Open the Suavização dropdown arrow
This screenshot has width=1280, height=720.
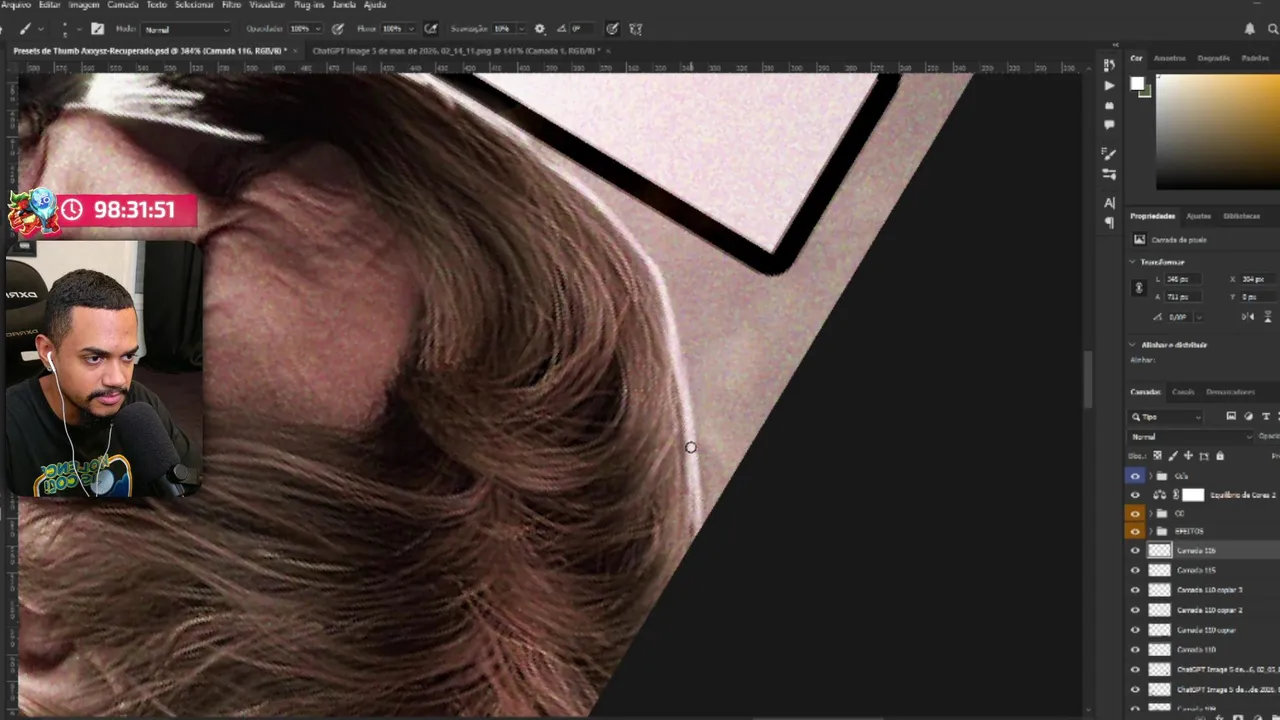point(521,29)
